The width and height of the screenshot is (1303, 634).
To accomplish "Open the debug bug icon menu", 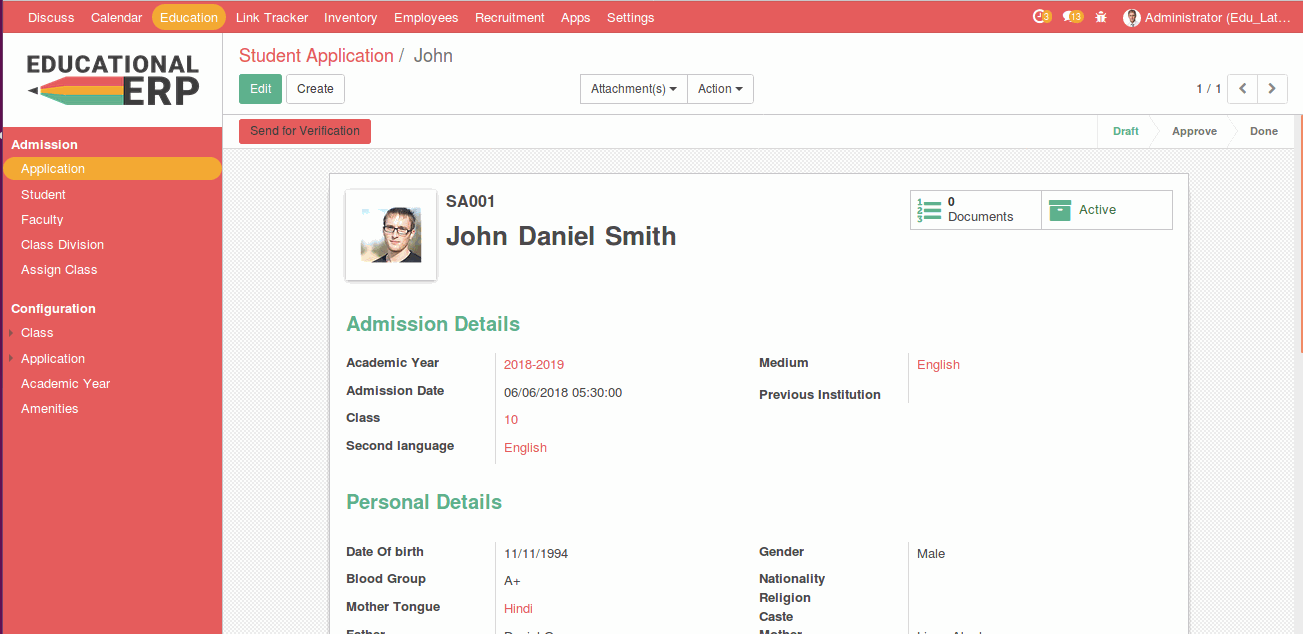I will [1101, 17].
